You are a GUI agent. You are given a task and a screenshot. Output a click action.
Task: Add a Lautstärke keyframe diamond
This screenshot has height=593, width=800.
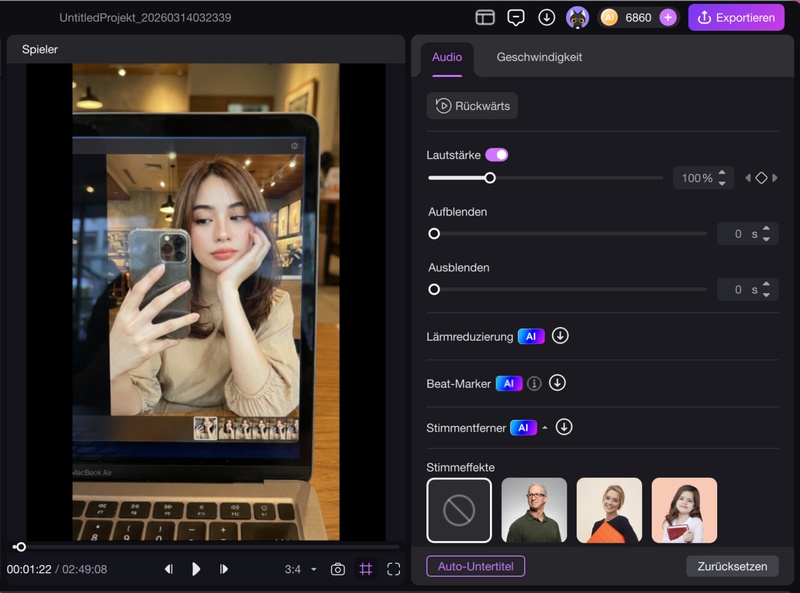761,178
